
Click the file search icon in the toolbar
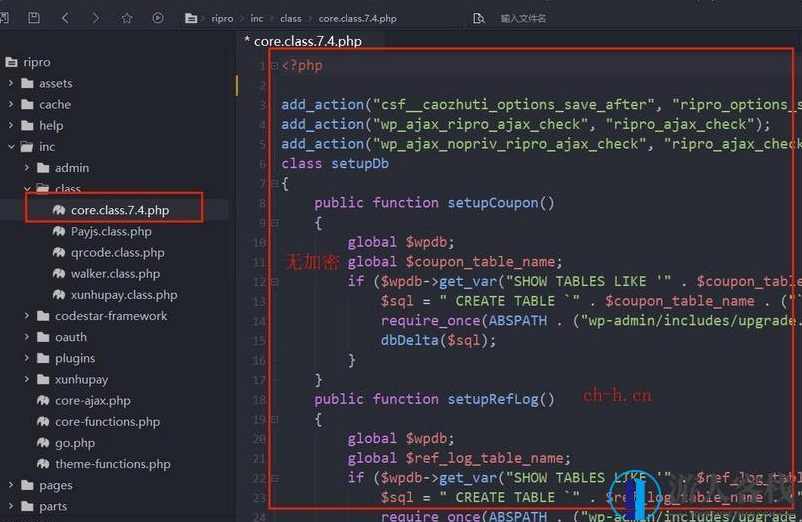pos(478,18)
